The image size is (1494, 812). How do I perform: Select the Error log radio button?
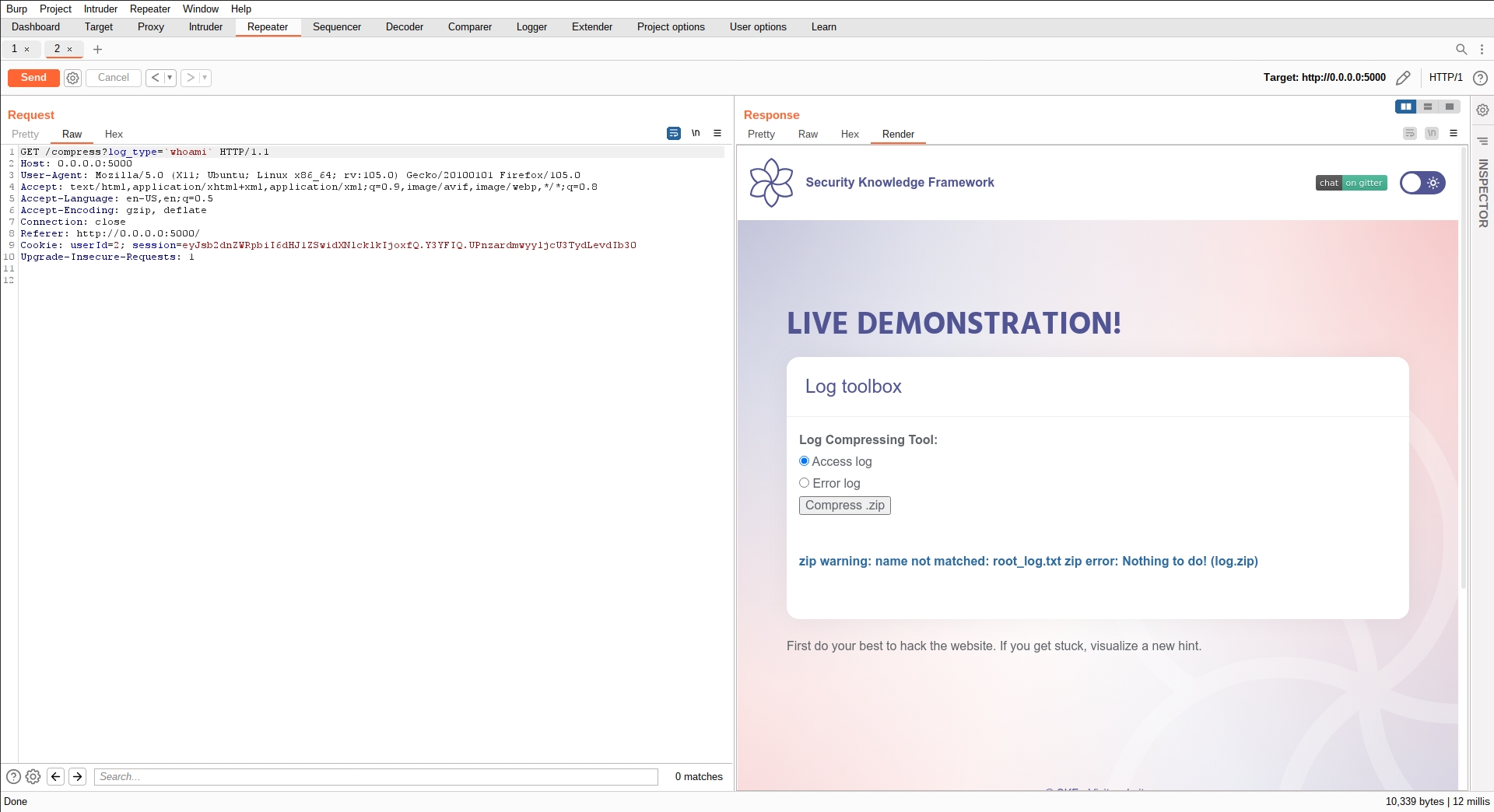coord(804,483)
